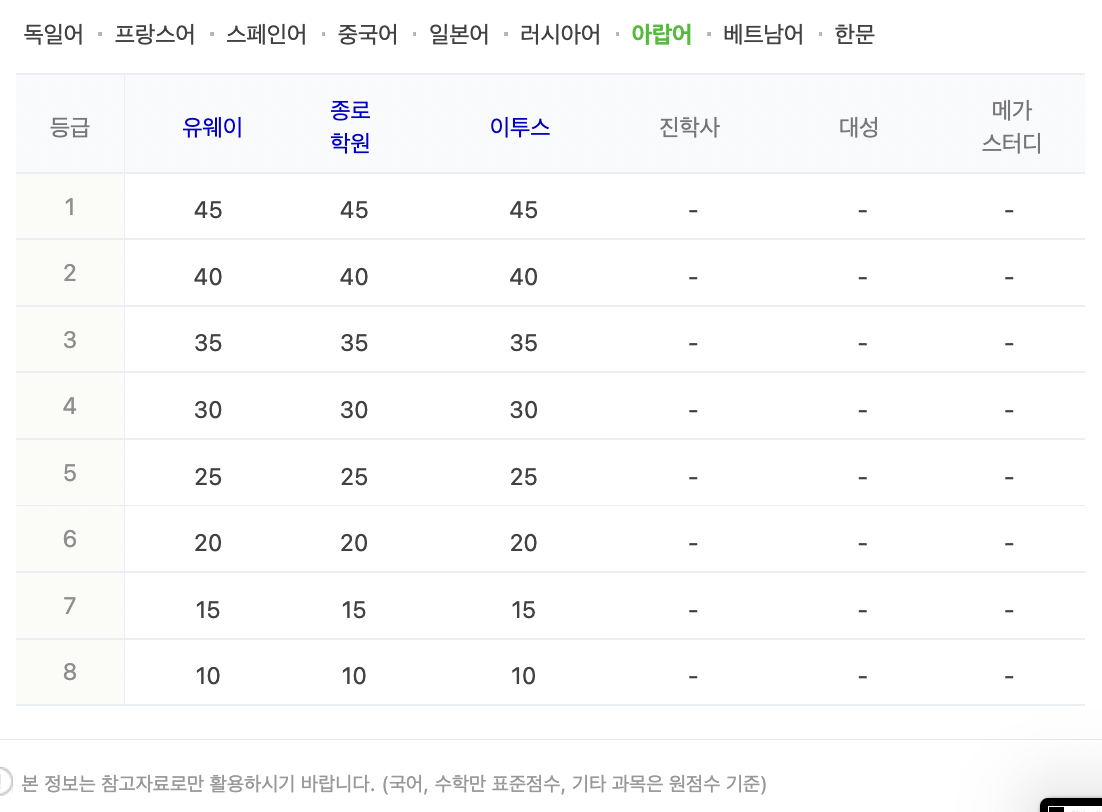This screenshot has height=812, width=1102.
Task: Click the grade 8 row label
Action: tap(70, 672)
